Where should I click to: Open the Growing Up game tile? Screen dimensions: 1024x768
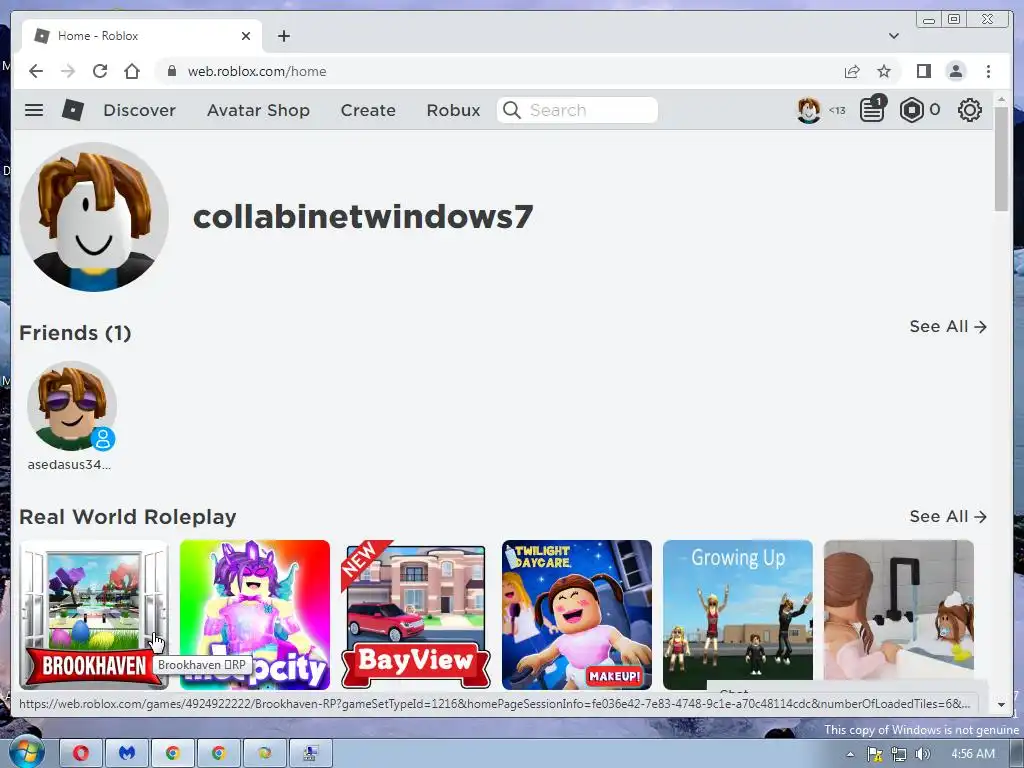pyautogui.click(x=738, y=615)
